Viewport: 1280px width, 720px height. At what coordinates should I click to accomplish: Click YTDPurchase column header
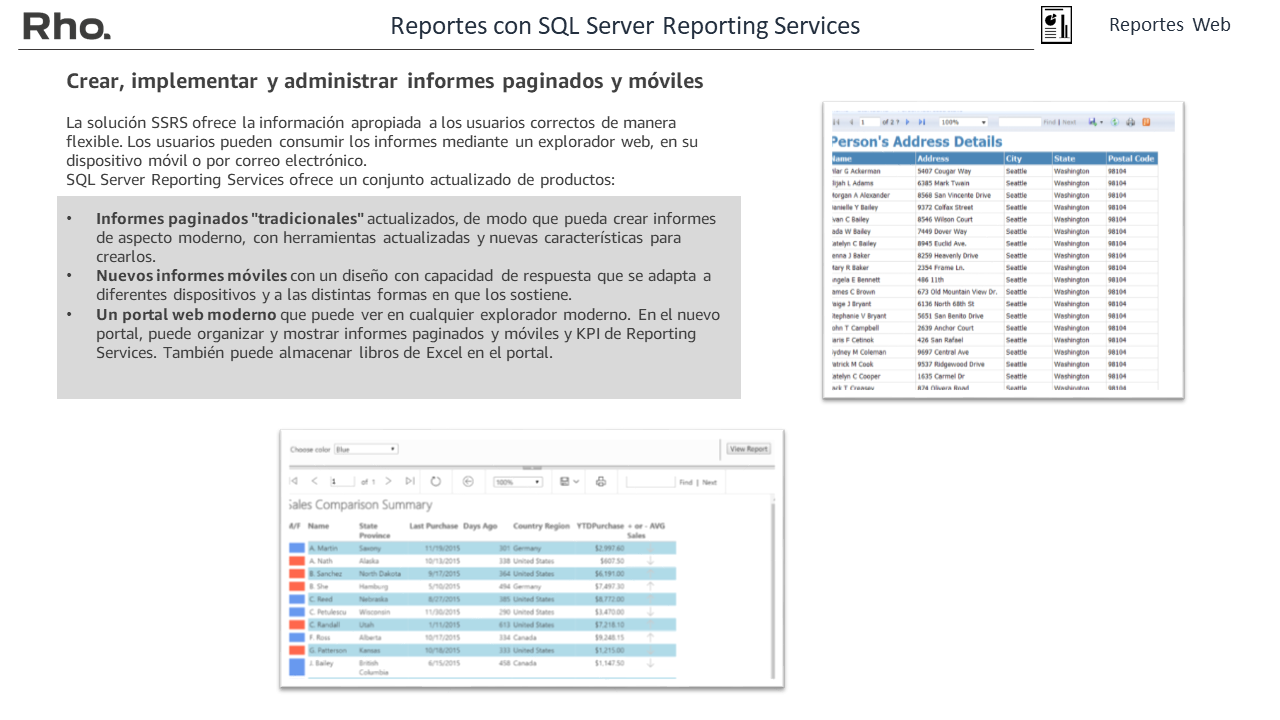(x=600, y=526)
